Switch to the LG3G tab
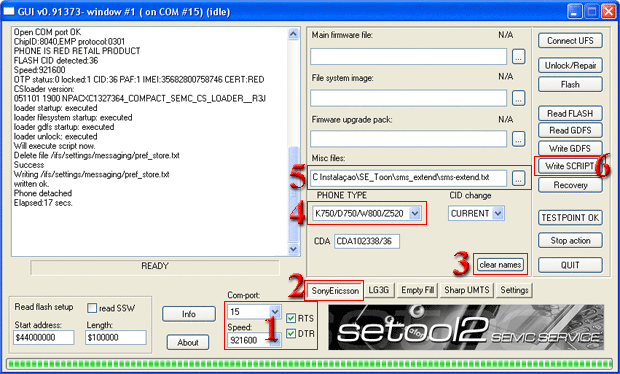Screen dimensions: 620x374 378,290
